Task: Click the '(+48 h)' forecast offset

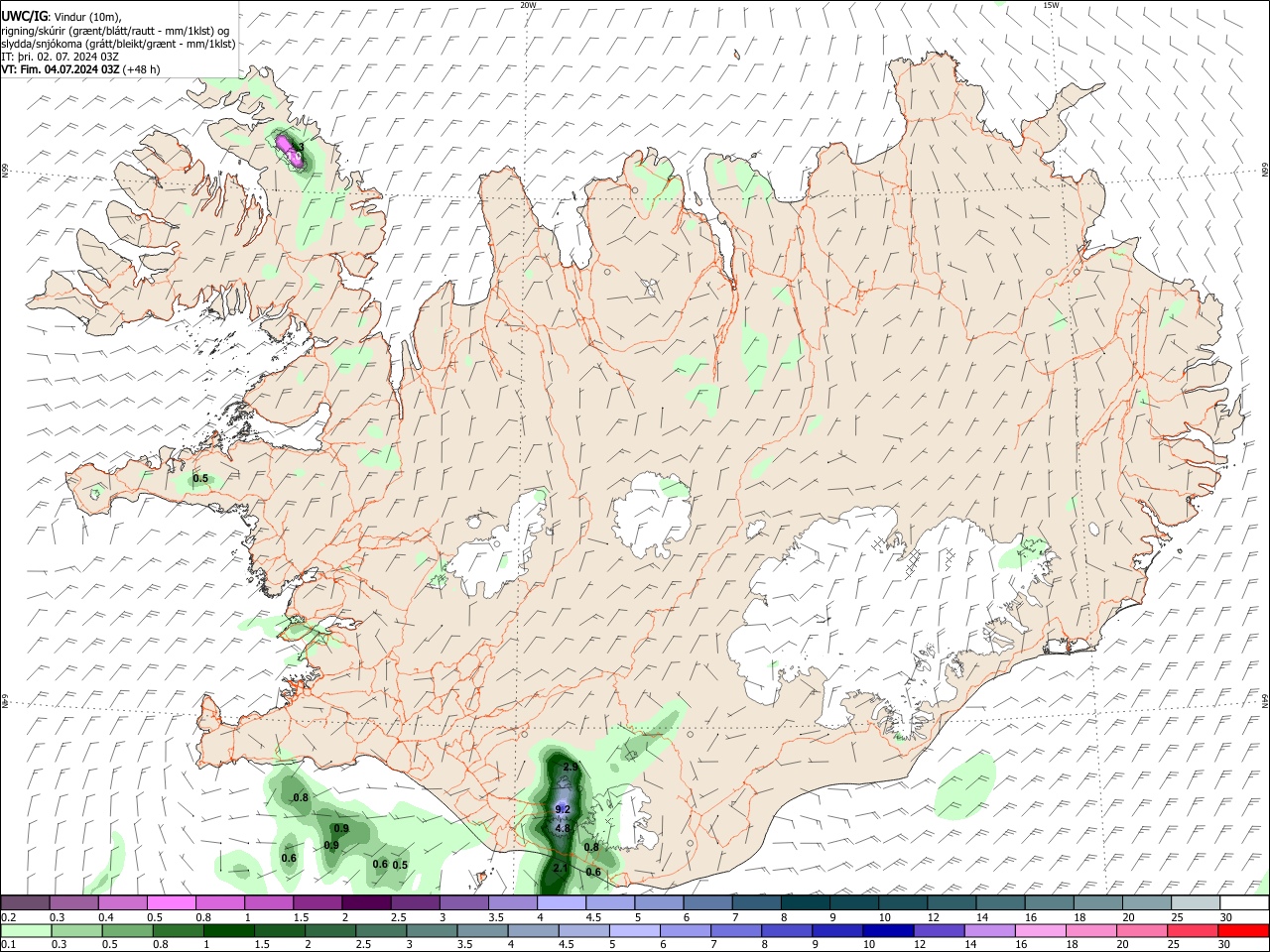Action: click(x=142, y=69)
